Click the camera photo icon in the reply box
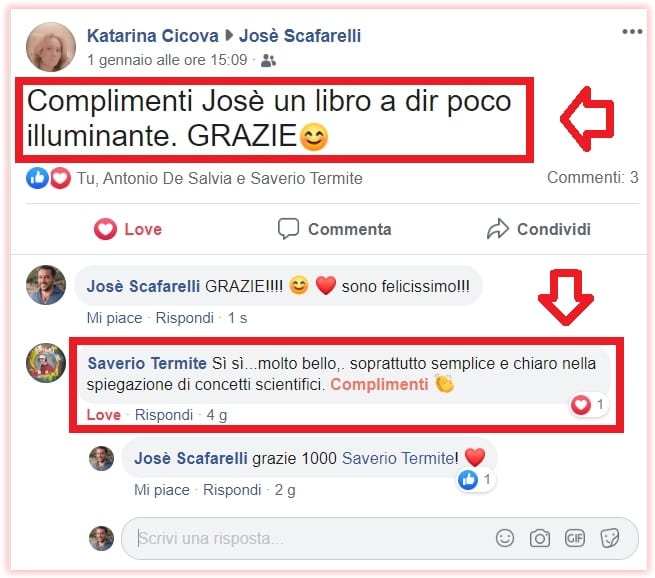This screenshot has width=655, height=578. point(540,538)
